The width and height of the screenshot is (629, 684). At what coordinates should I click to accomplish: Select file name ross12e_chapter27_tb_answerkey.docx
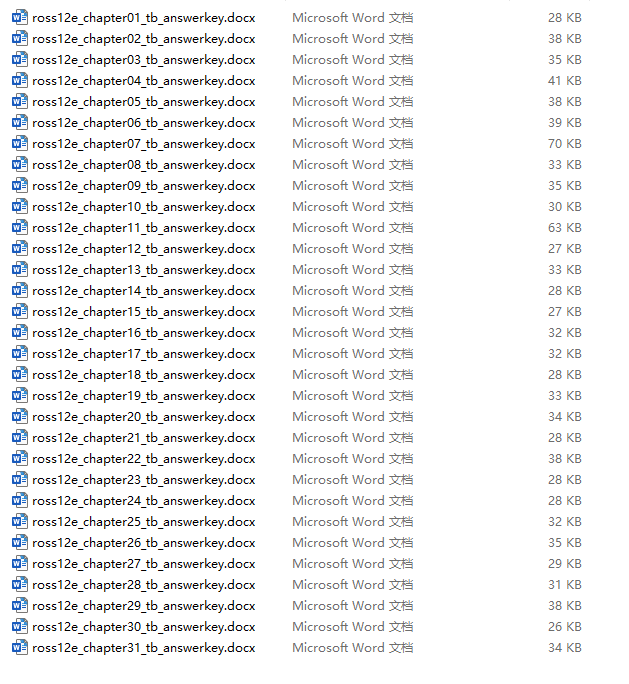click(144, 564)
